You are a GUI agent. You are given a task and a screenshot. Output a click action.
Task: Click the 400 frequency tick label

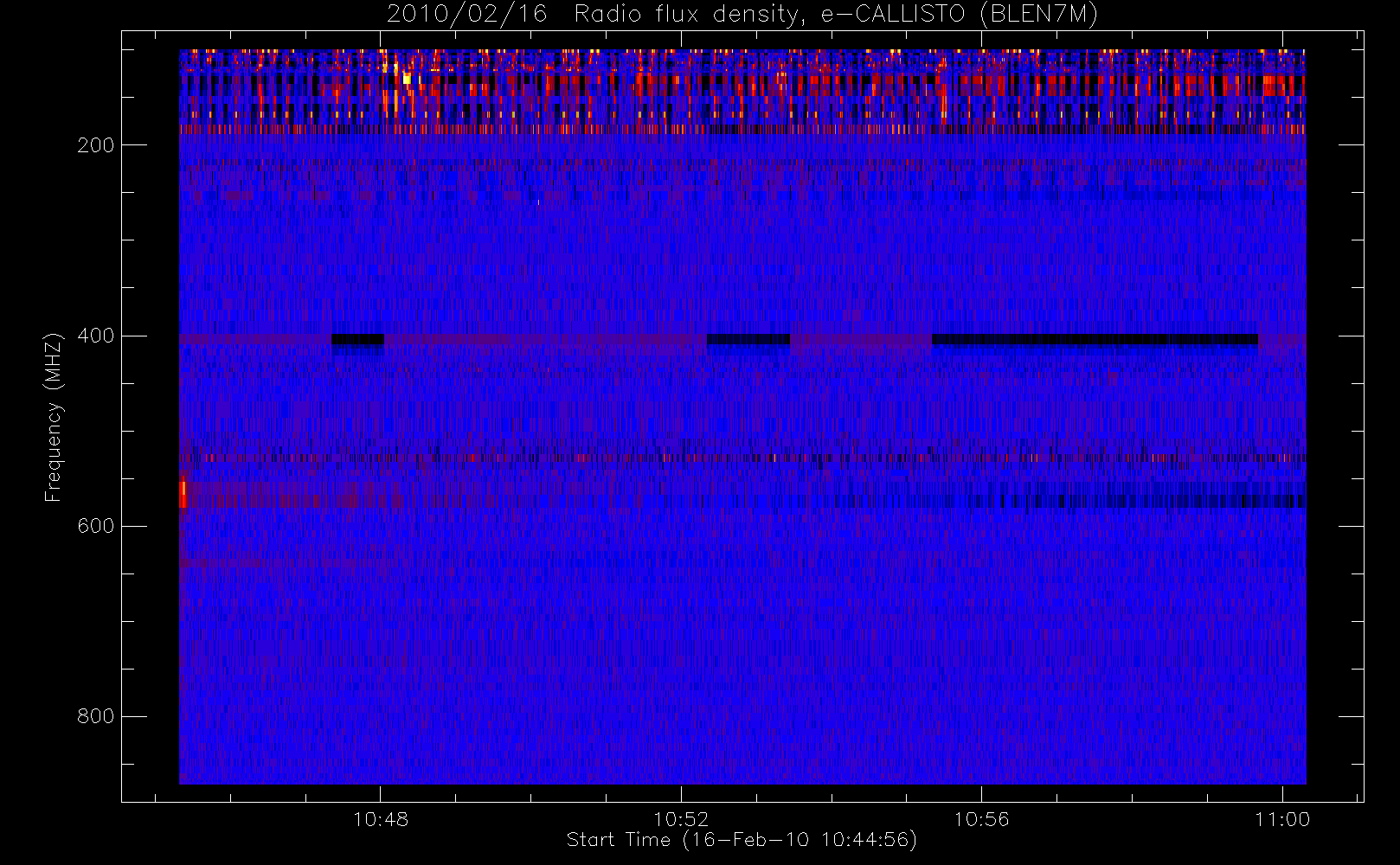click(96, 336)
